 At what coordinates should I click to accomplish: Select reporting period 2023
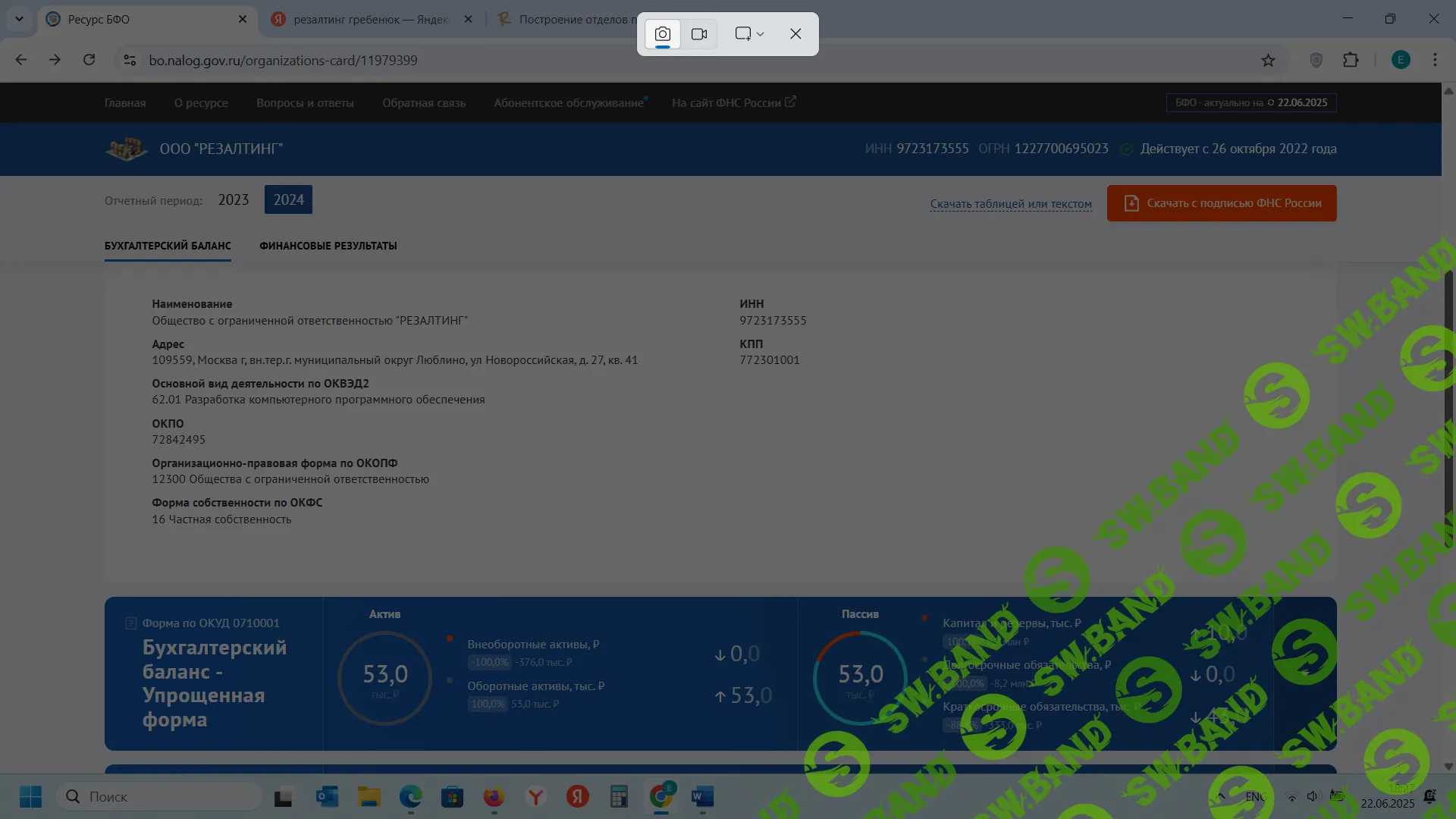(234, 199)
